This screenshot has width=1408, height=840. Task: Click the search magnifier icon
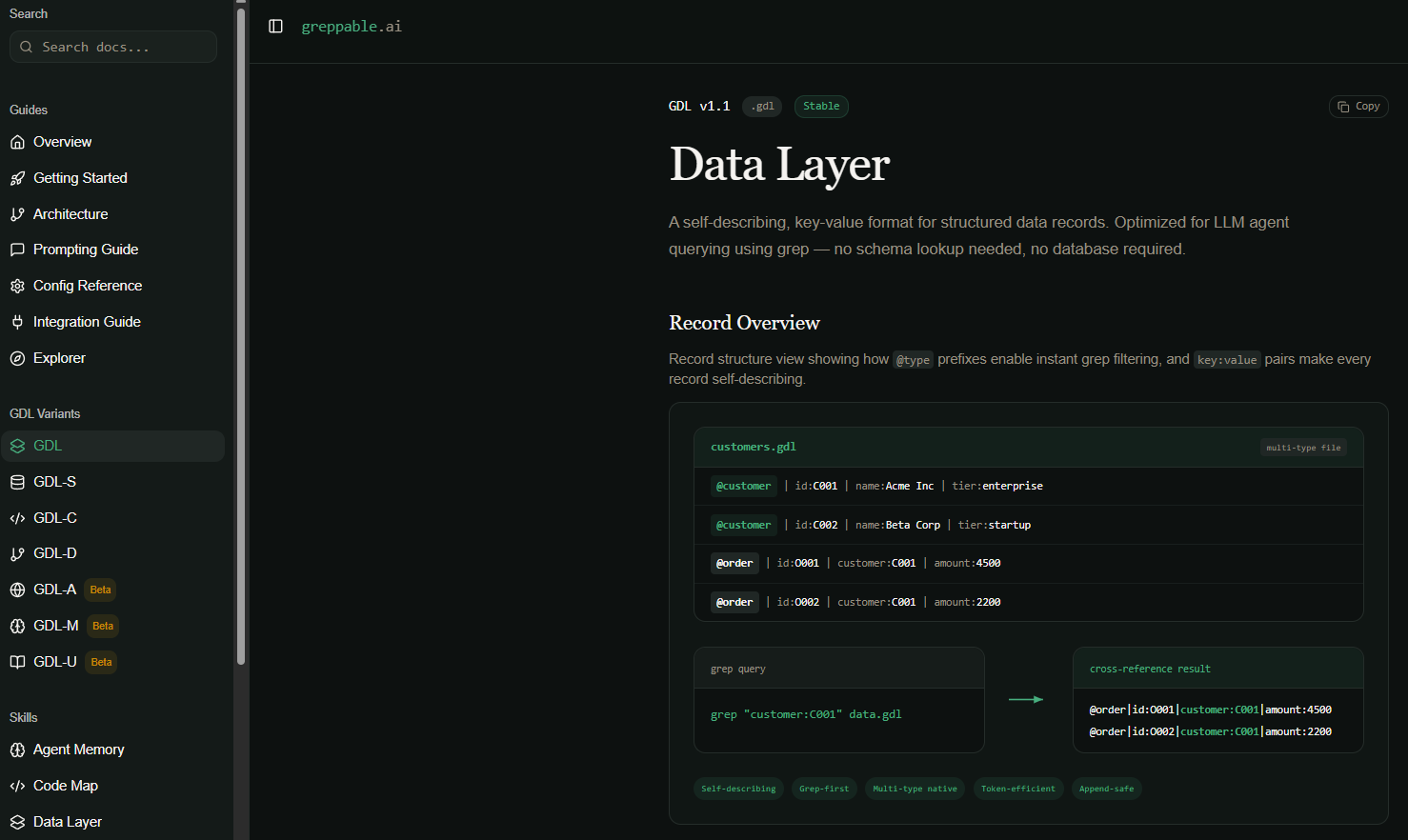(26, 47)
